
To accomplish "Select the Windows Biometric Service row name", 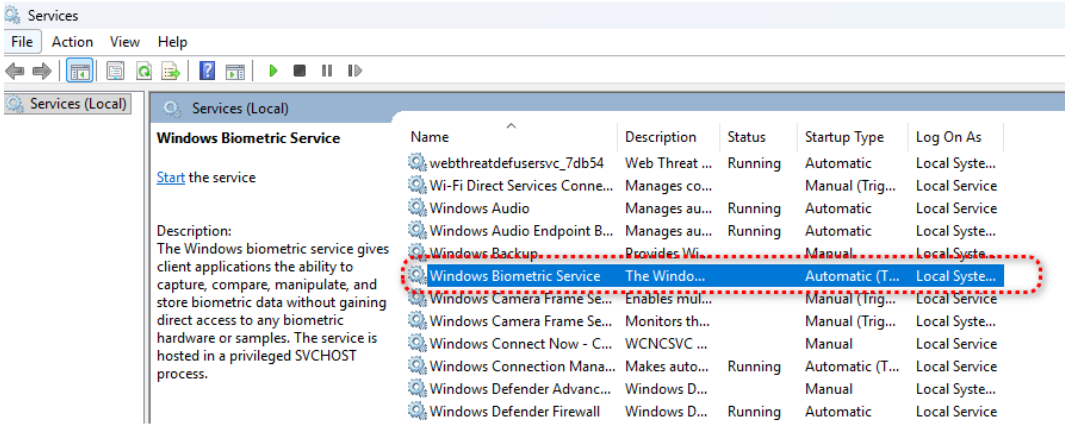I will [x=515, y=276].
